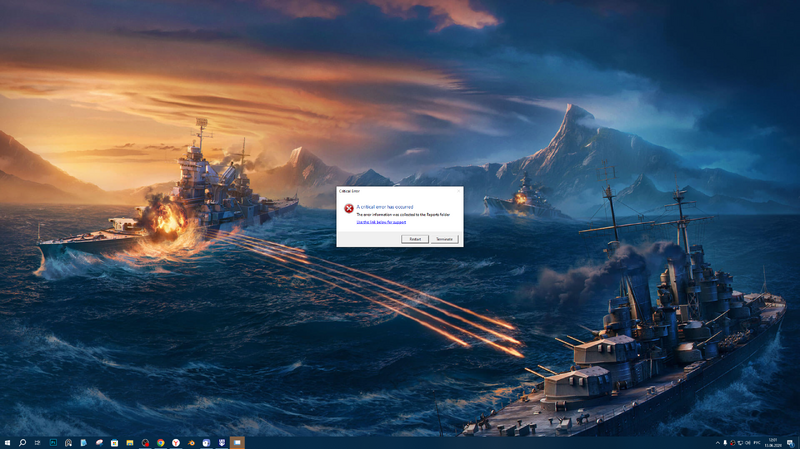Open the 'Use the link below for support' link

pyautogui.click(x=381, y=222)
